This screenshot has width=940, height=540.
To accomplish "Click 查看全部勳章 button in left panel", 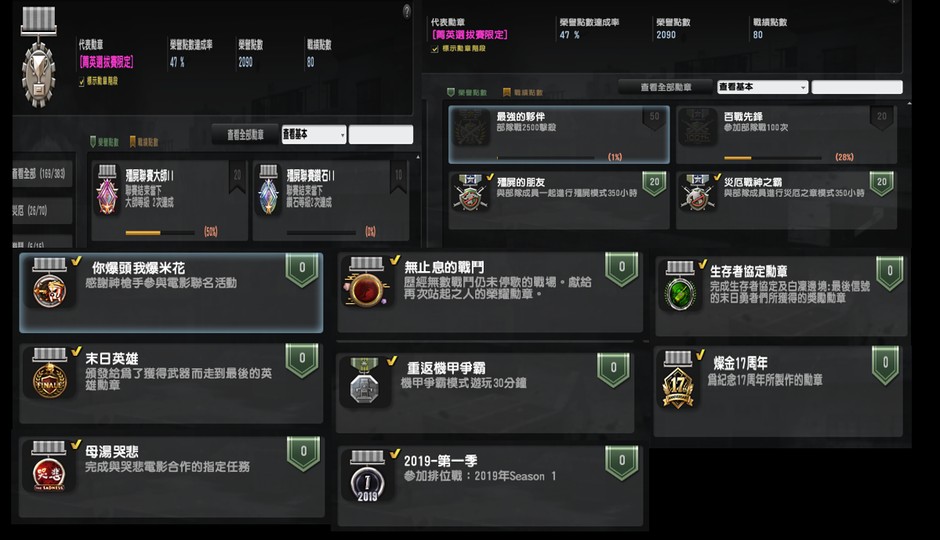I will pos(245,134).
